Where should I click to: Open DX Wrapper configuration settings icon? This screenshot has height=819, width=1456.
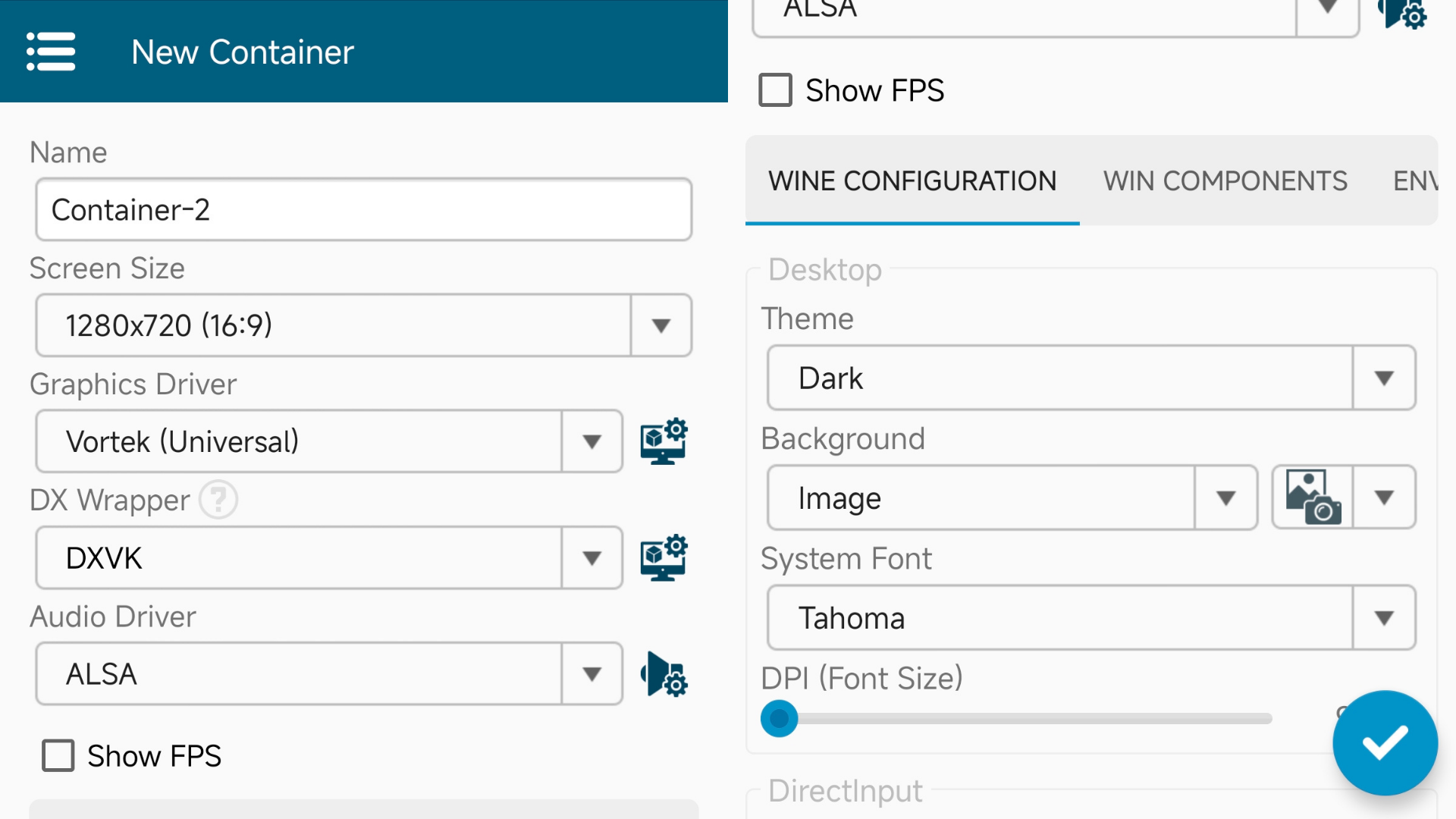pos(664,558)
